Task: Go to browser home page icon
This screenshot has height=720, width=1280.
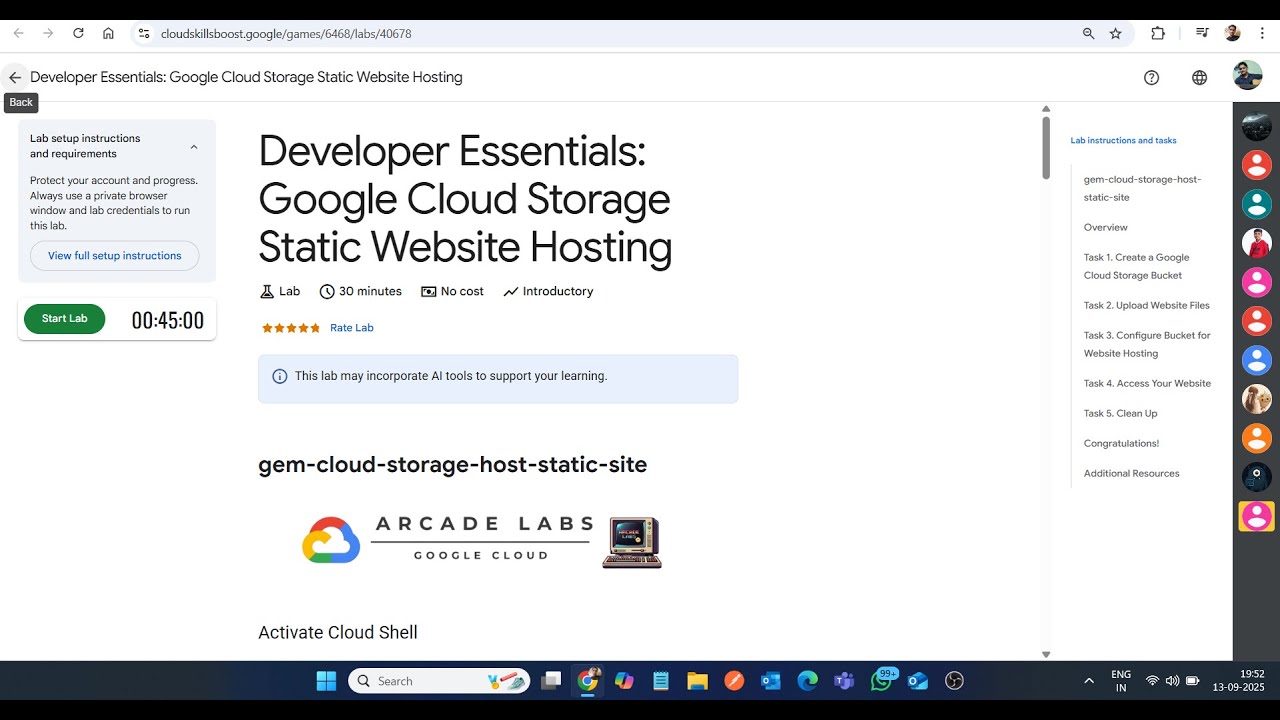Action: [108, 33]
